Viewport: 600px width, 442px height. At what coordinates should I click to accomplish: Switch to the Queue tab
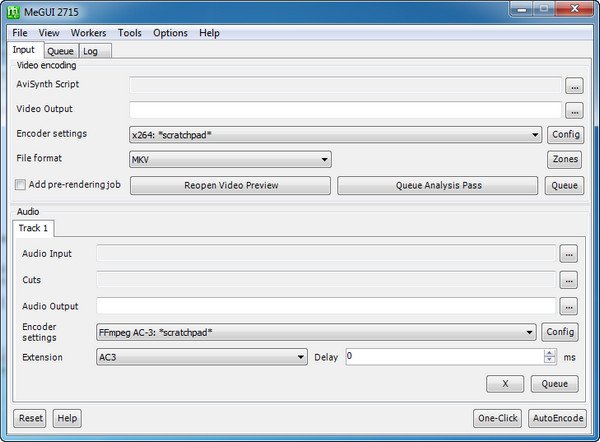(x=60, y=51)
